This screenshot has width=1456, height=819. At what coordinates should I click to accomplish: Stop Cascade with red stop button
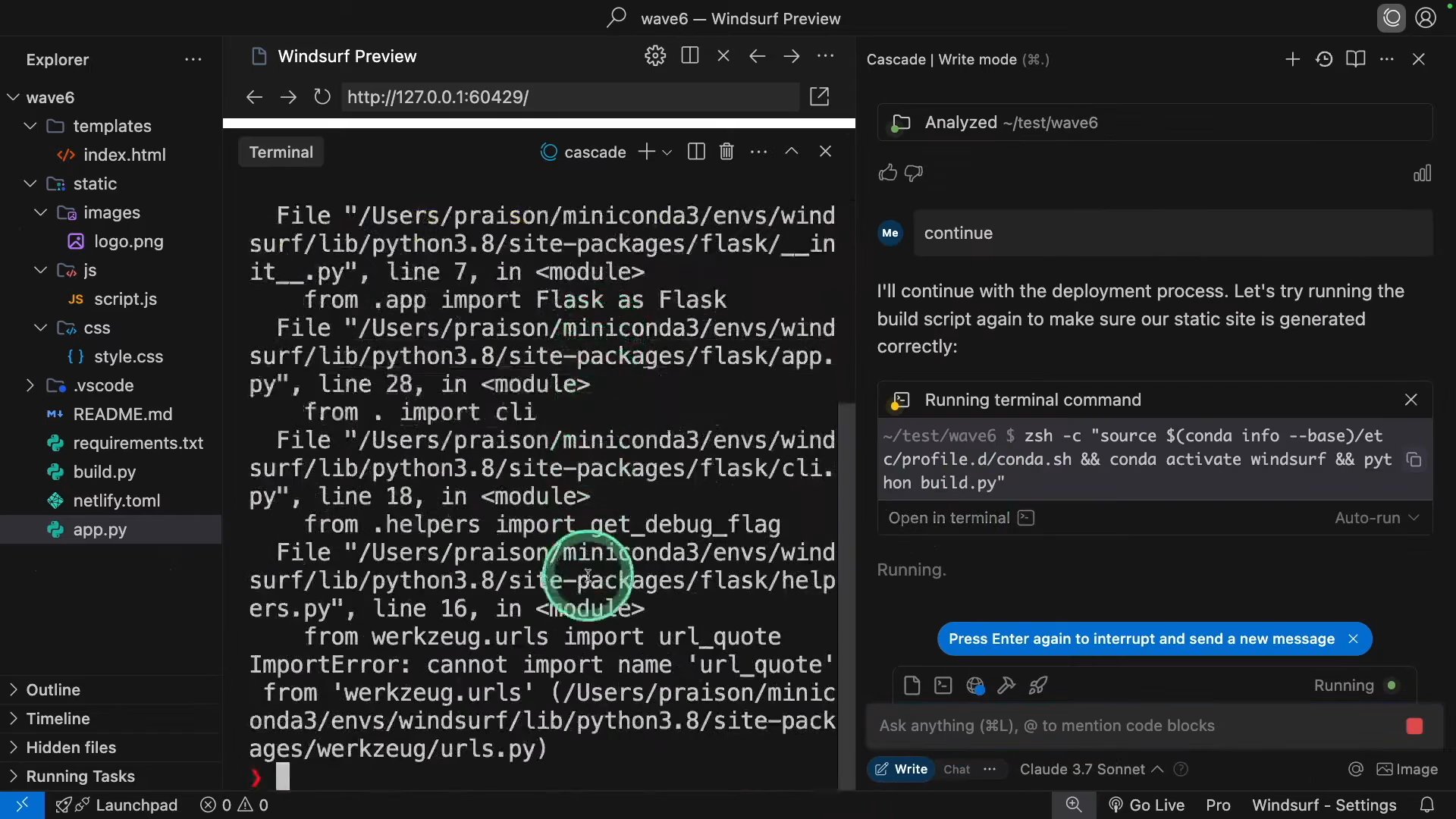[1414, 726]
